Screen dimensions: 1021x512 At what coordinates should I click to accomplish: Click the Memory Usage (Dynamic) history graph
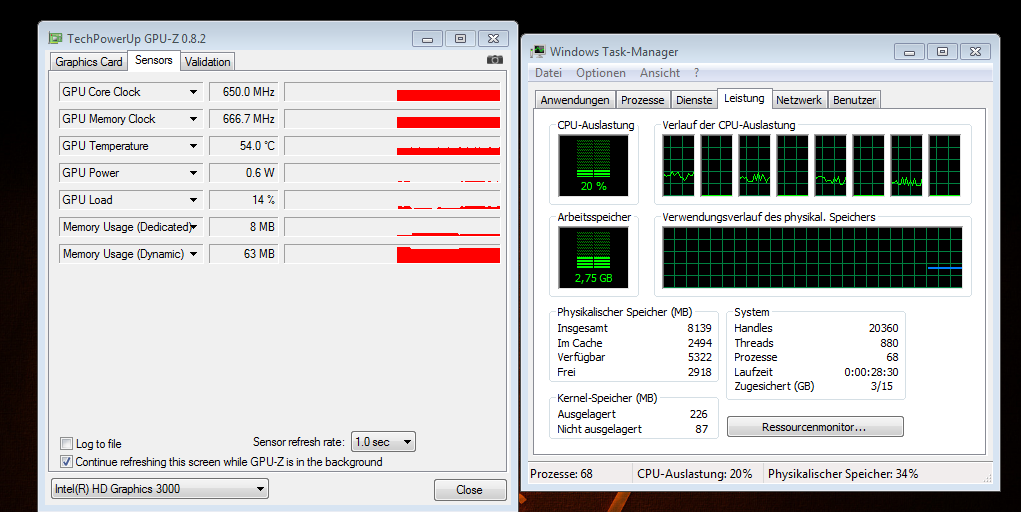pos(393,254)
